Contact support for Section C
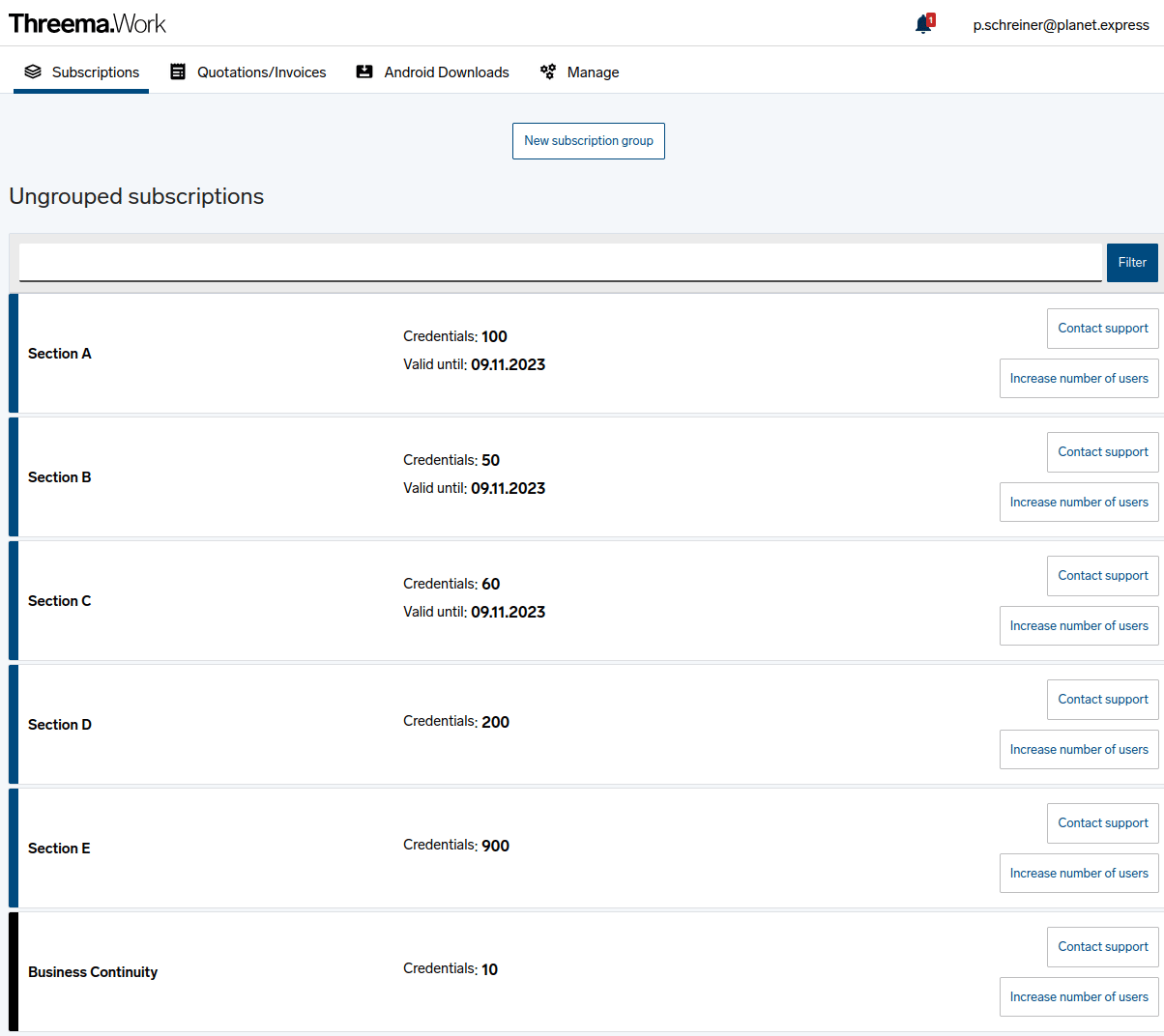 pyautogui.click(x=1103, y=576)
